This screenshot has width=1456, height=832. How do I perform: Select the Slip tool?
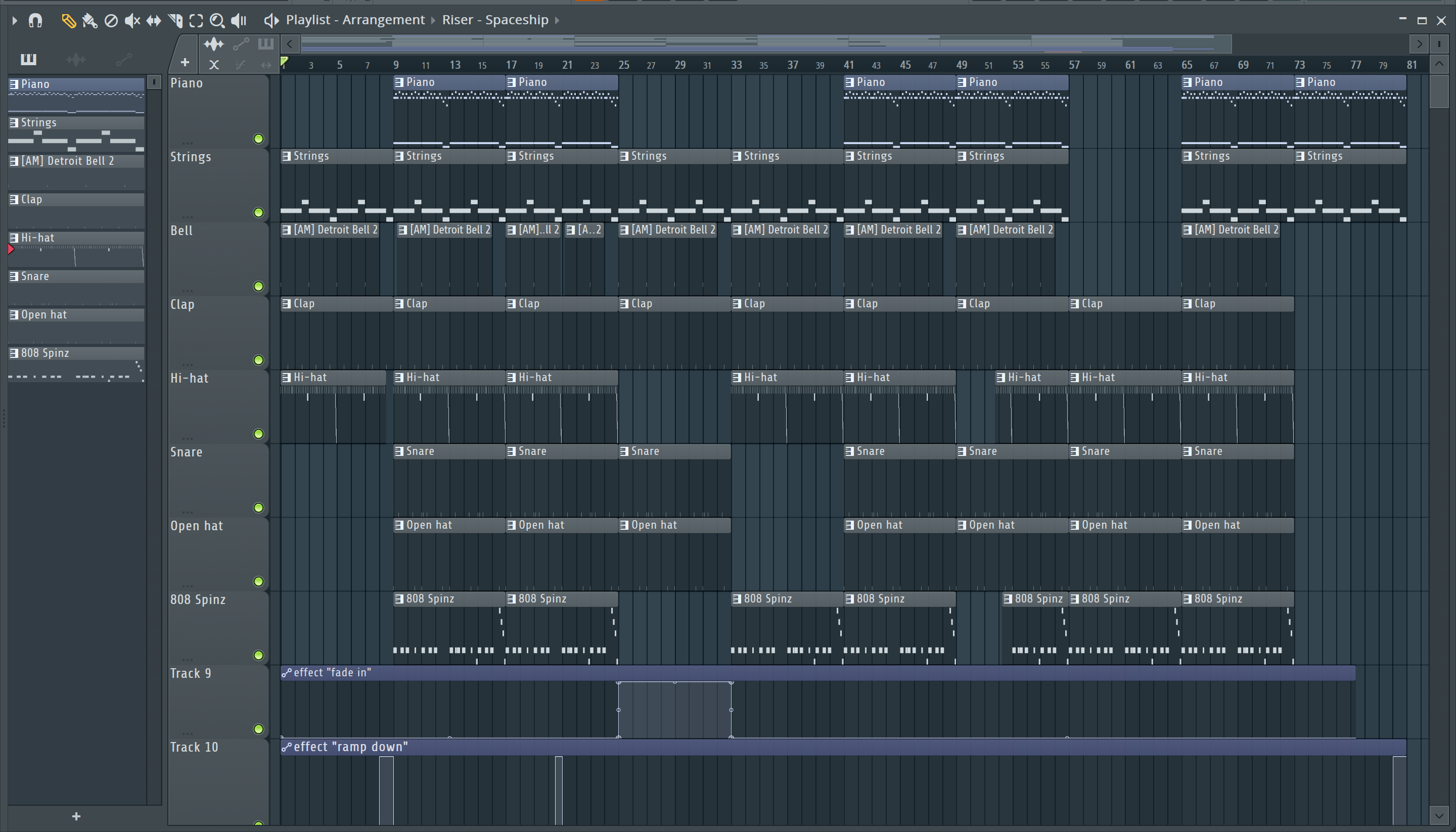[154, 21]
